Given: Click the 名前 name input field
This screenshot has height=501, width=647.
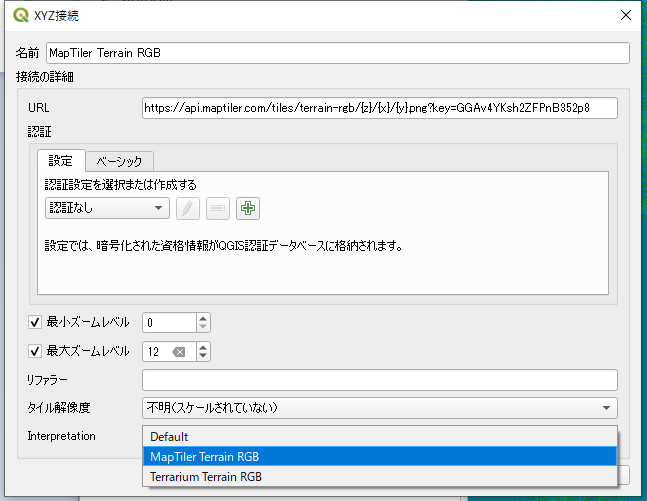Looking at the screenshot, I should [x=338, y=53].
